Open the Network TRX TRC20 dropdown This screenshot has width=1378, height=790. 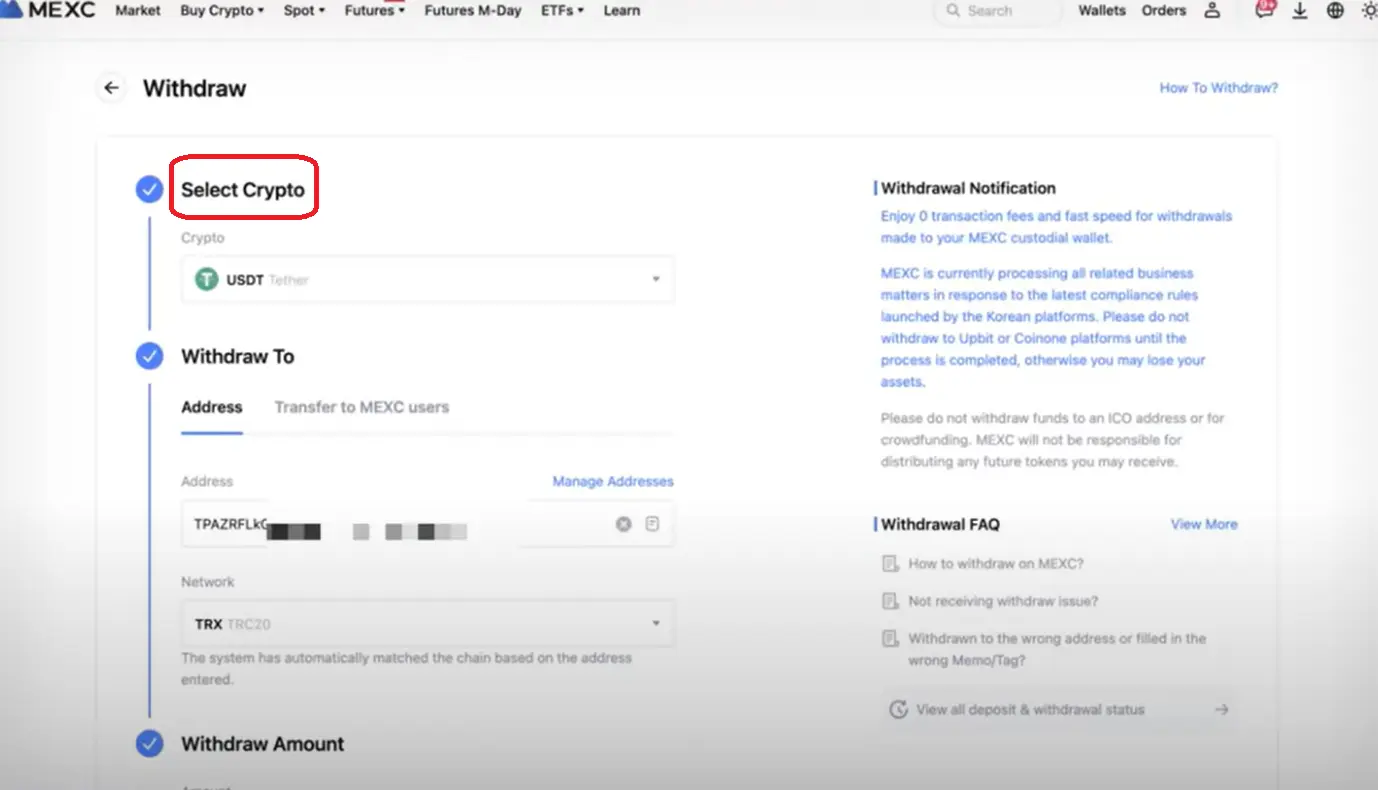coord(428,624)
